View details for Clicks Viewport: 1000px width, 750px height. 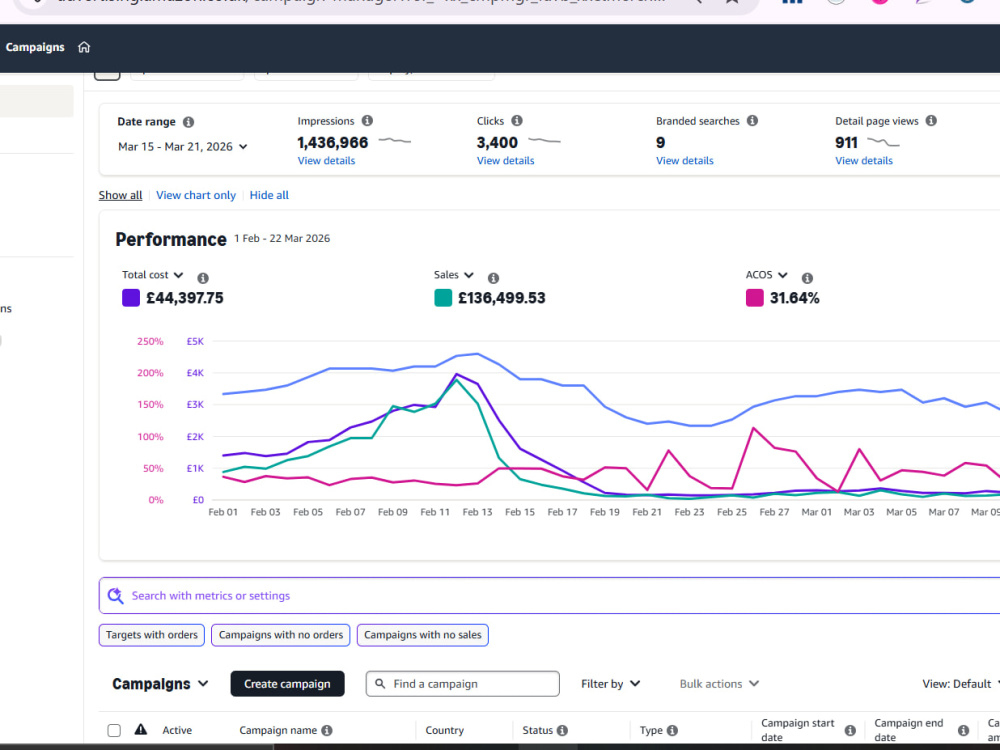coord(506,161)
